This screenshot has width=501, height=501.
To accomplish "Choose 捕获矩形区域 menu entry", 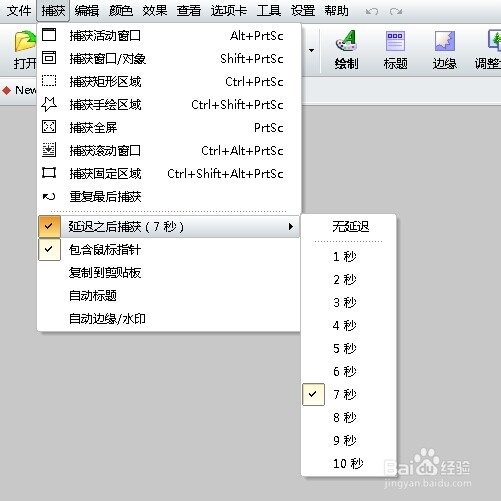I will point(169,81).
